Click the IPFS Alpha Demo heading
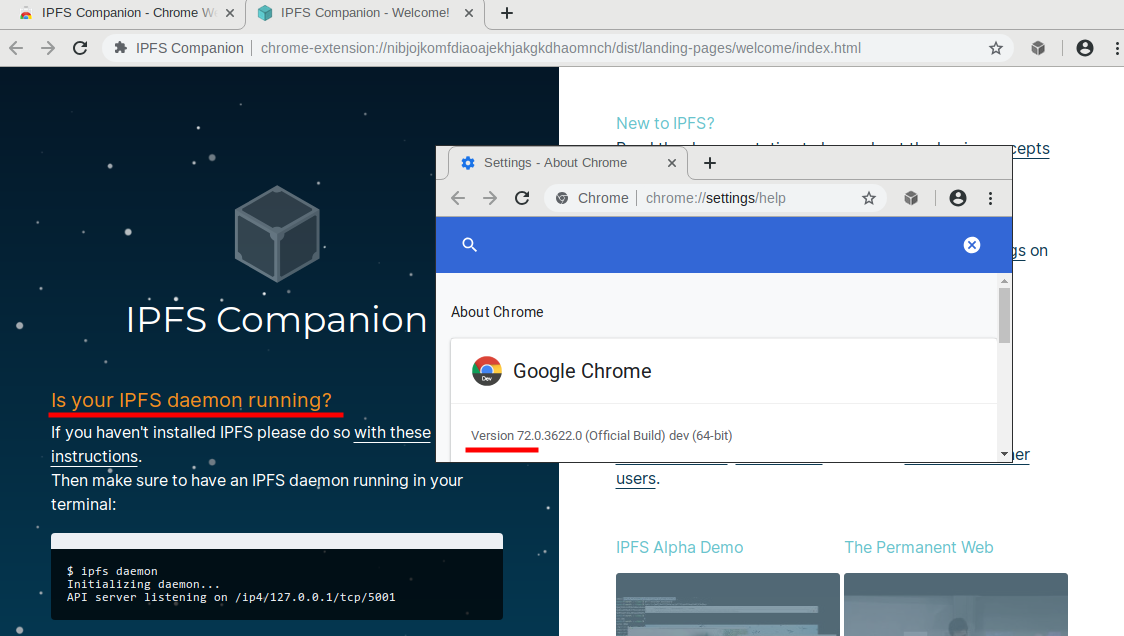This screenshot has width=1124, height=636. (x=680, y=547)
